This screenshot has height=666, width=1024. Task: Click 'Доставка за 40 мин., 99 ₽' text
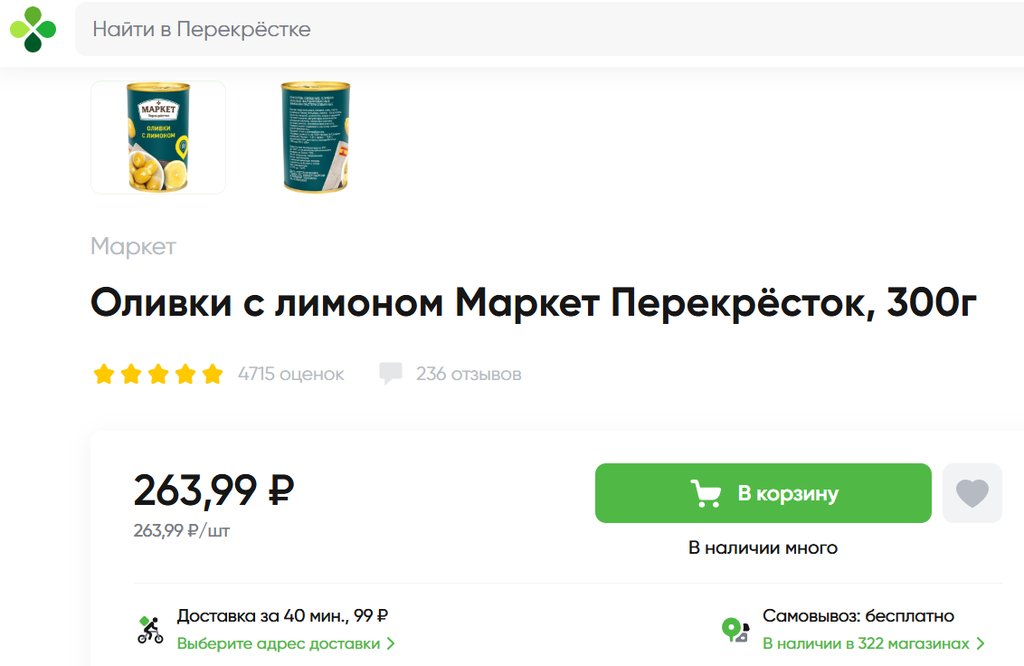pos(282,616)
